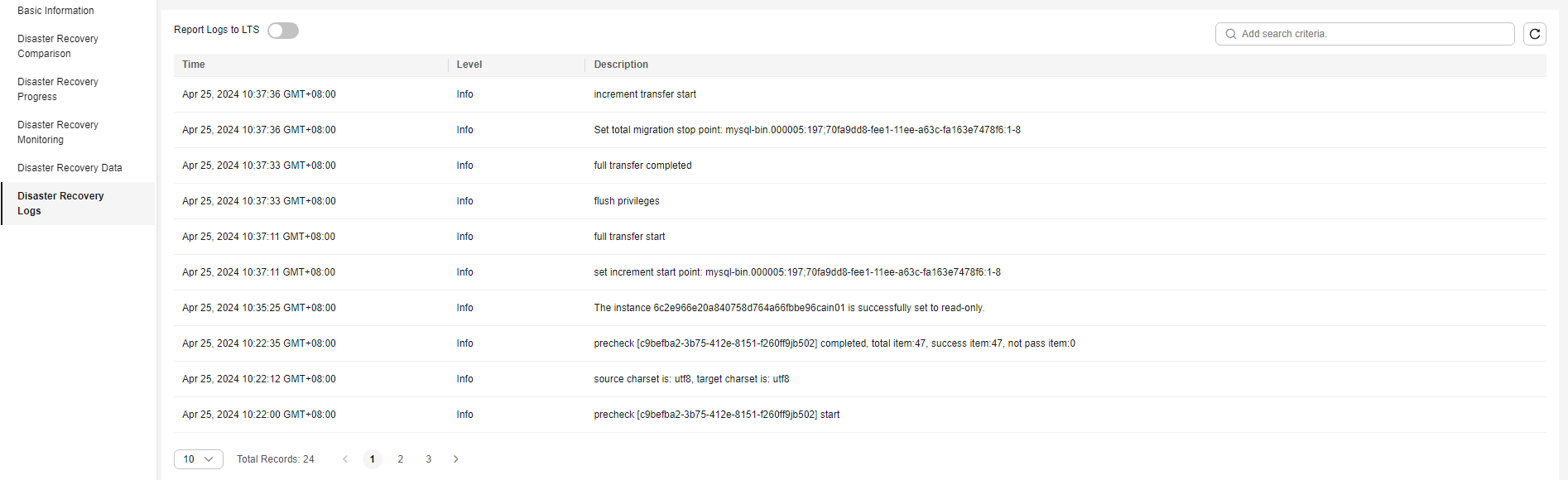Focus the Add search criteria field

point(1365,34)
